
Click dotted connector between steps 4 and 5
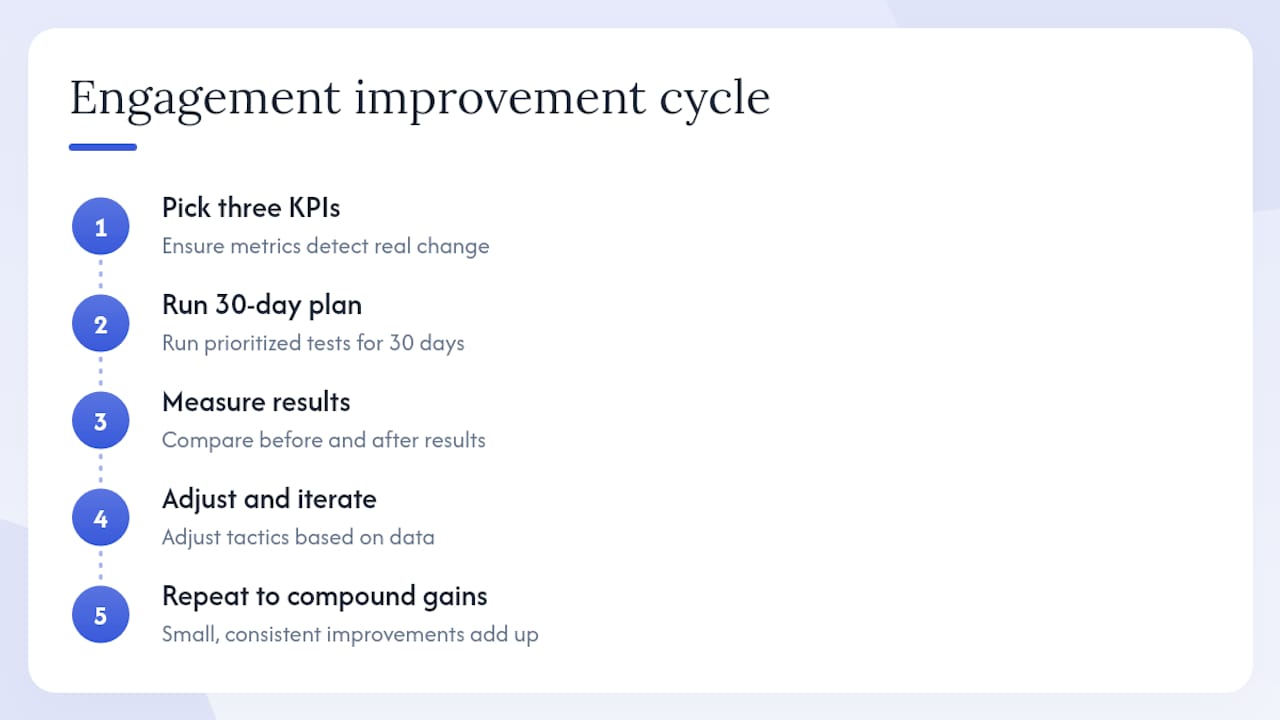[x=100, y=566]
